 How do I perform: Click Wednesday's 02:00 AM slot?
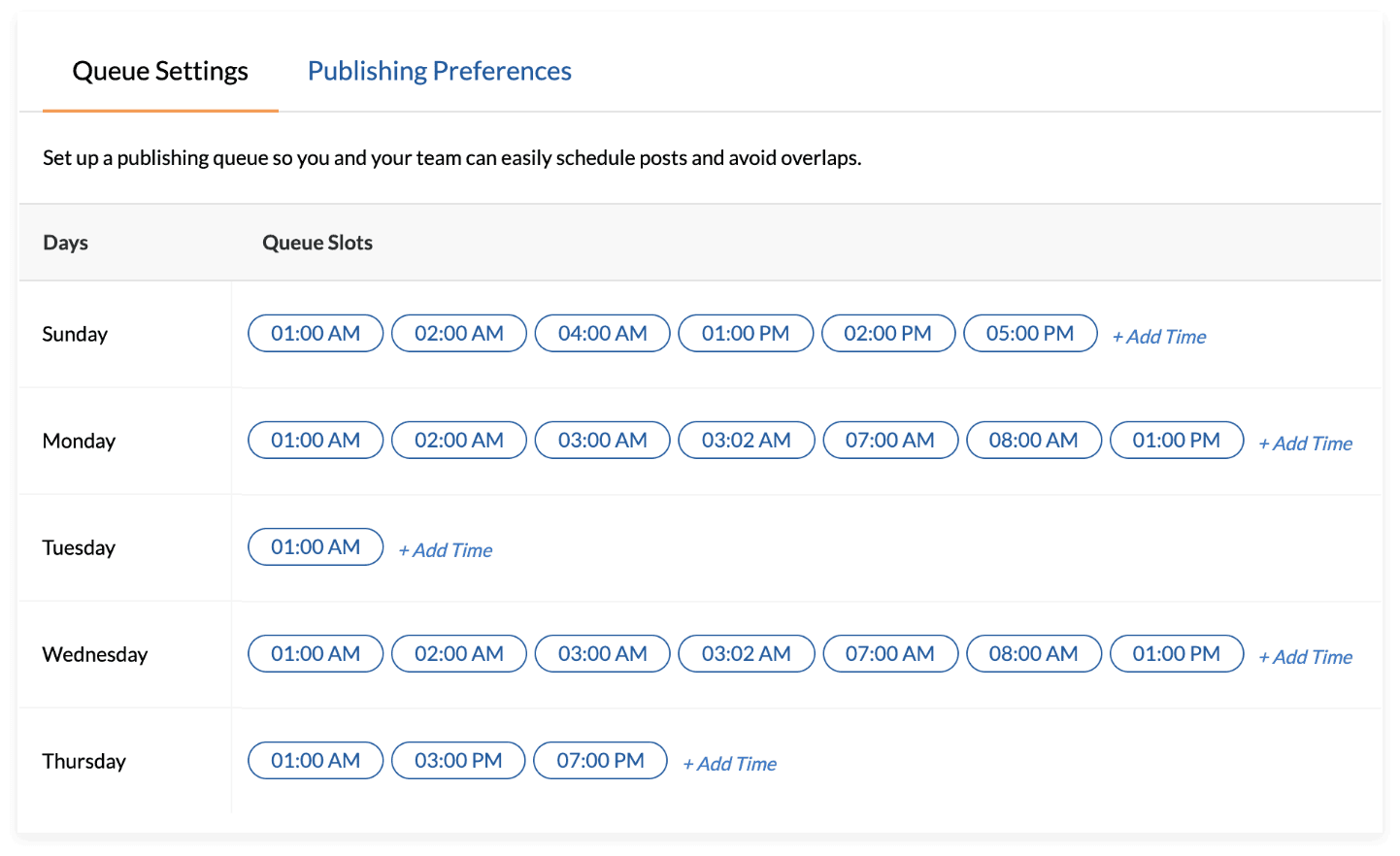click(458, 653)
